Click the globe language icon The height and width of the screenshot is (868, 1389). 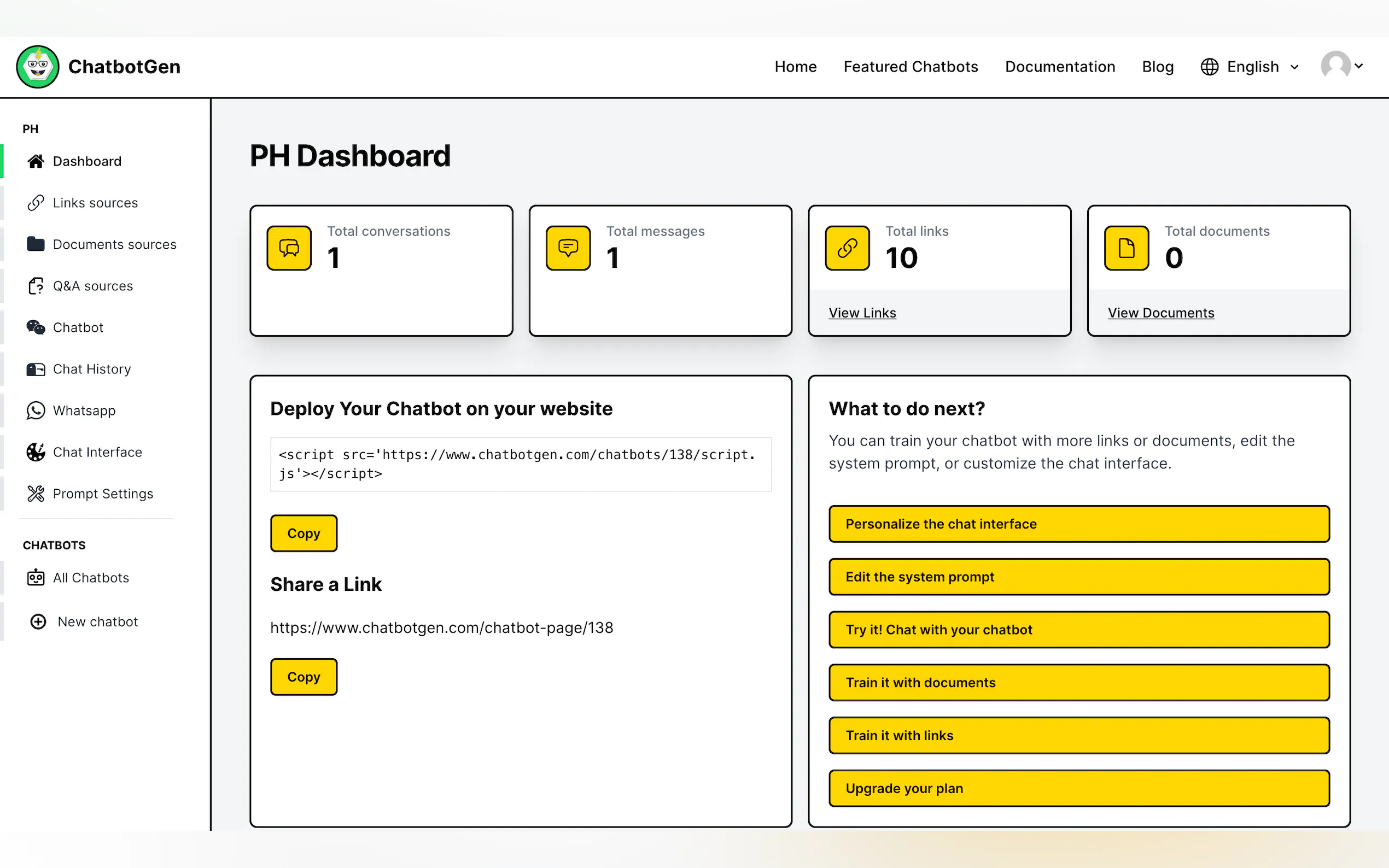click(1209, 67)
